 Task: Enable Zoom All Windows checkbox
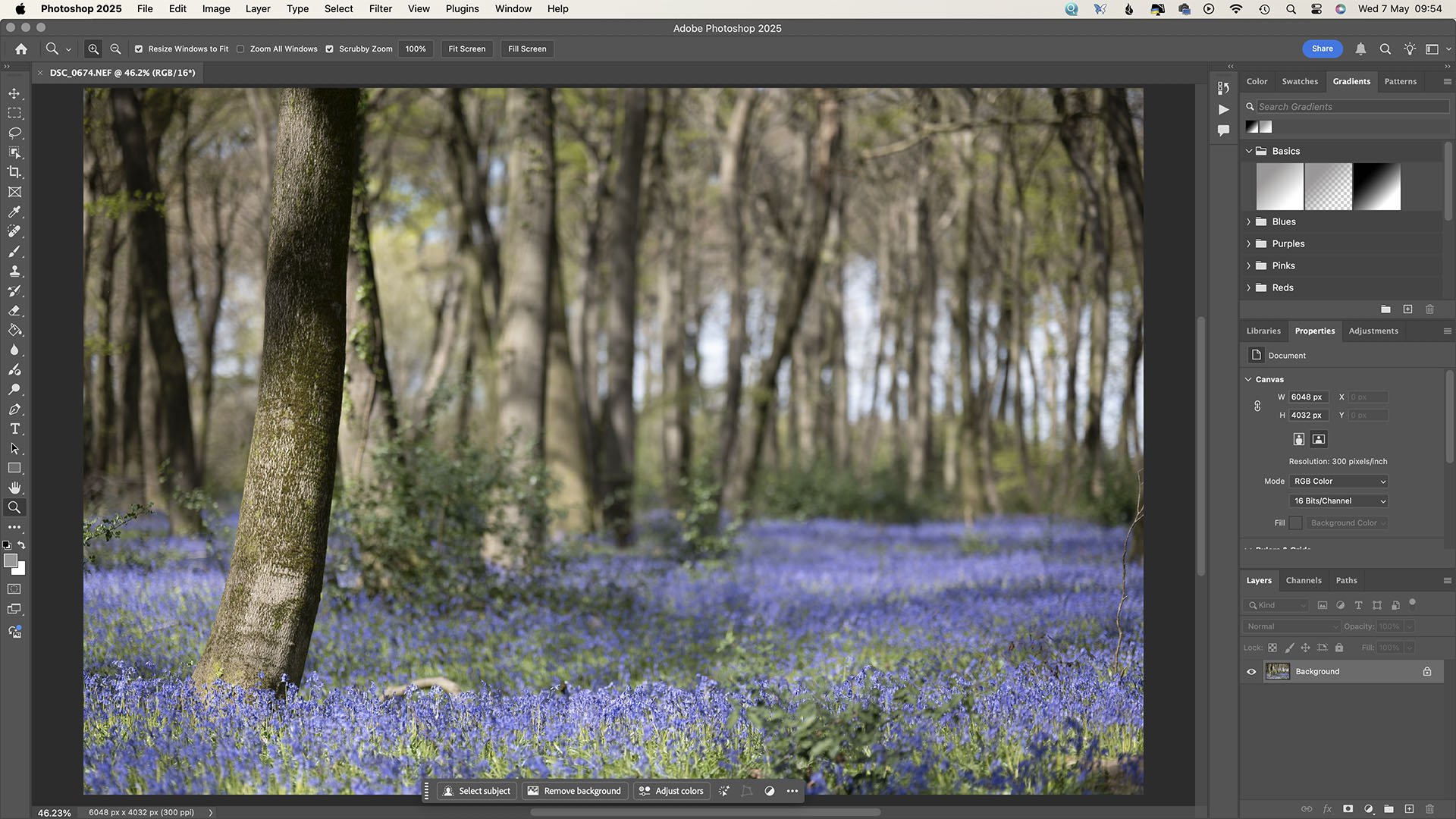point(240,49)
